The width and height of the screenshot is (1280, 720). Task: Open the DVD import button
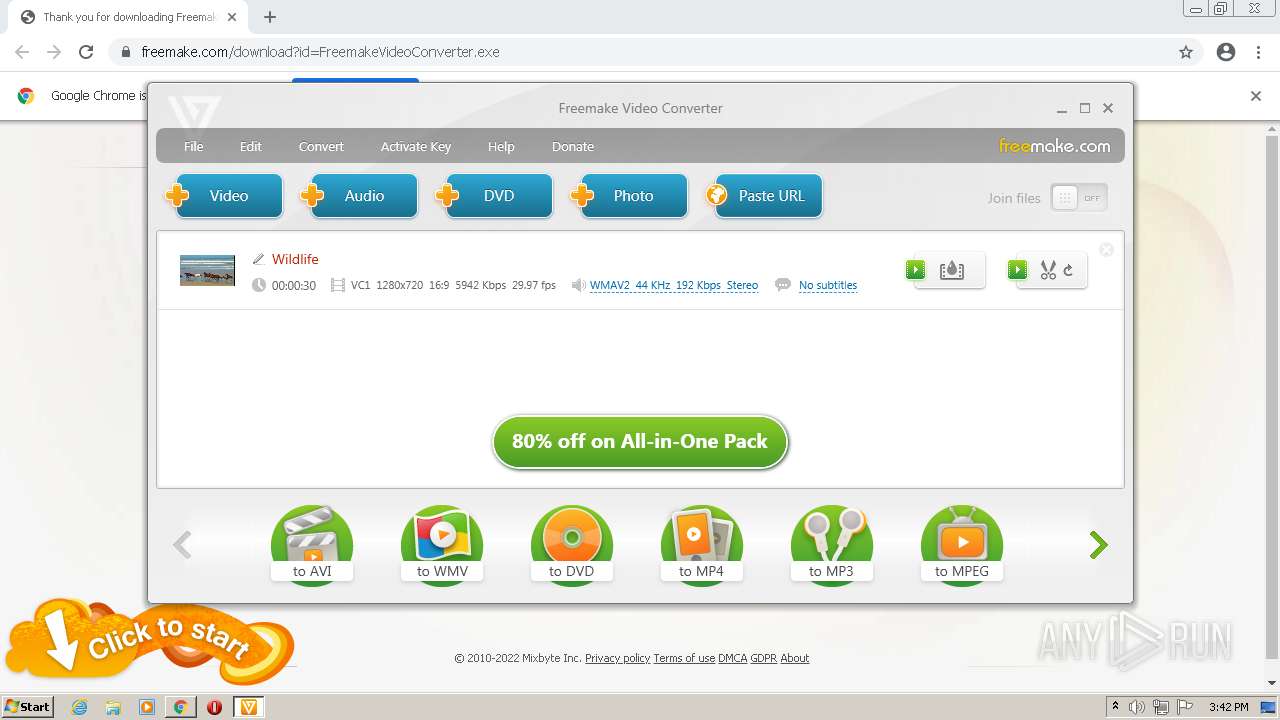[497, 196]
